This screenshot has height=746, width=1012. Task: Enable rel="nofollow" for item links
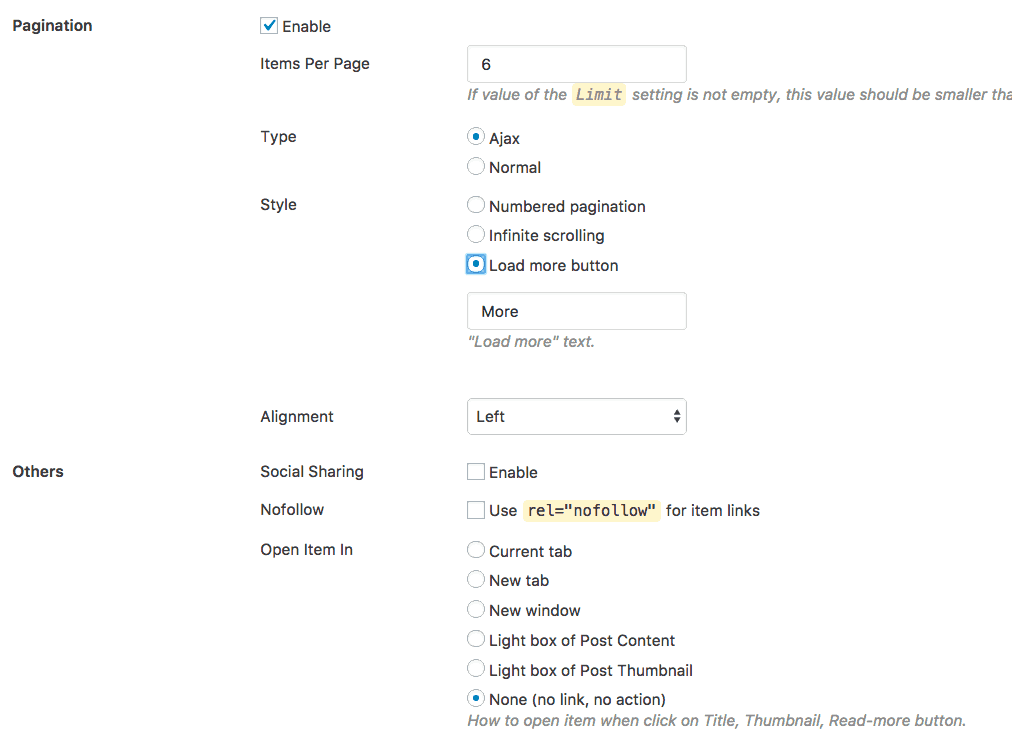pyautogui.click(x=476, y=509)
